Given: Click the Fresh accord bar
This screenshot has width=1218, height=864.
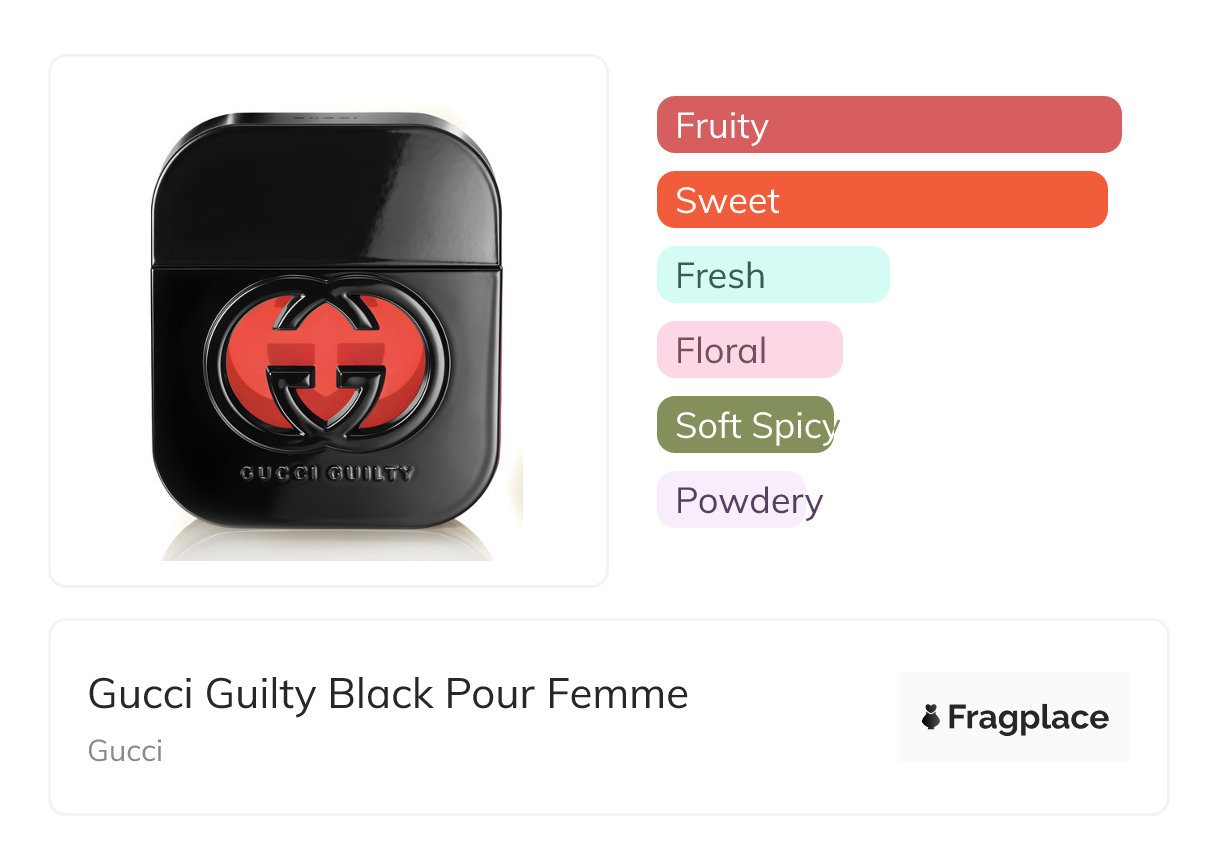Looking at the screenshot, I should [772, 275].
